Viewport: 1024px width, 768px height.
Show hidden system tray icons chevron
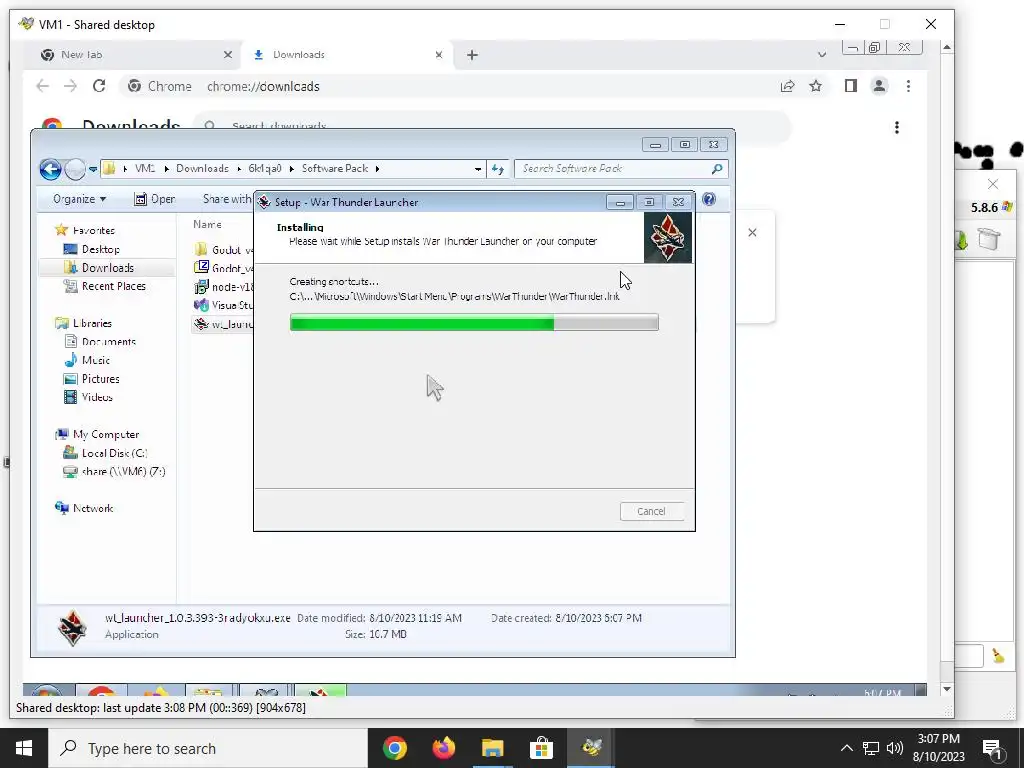(846, 748)
